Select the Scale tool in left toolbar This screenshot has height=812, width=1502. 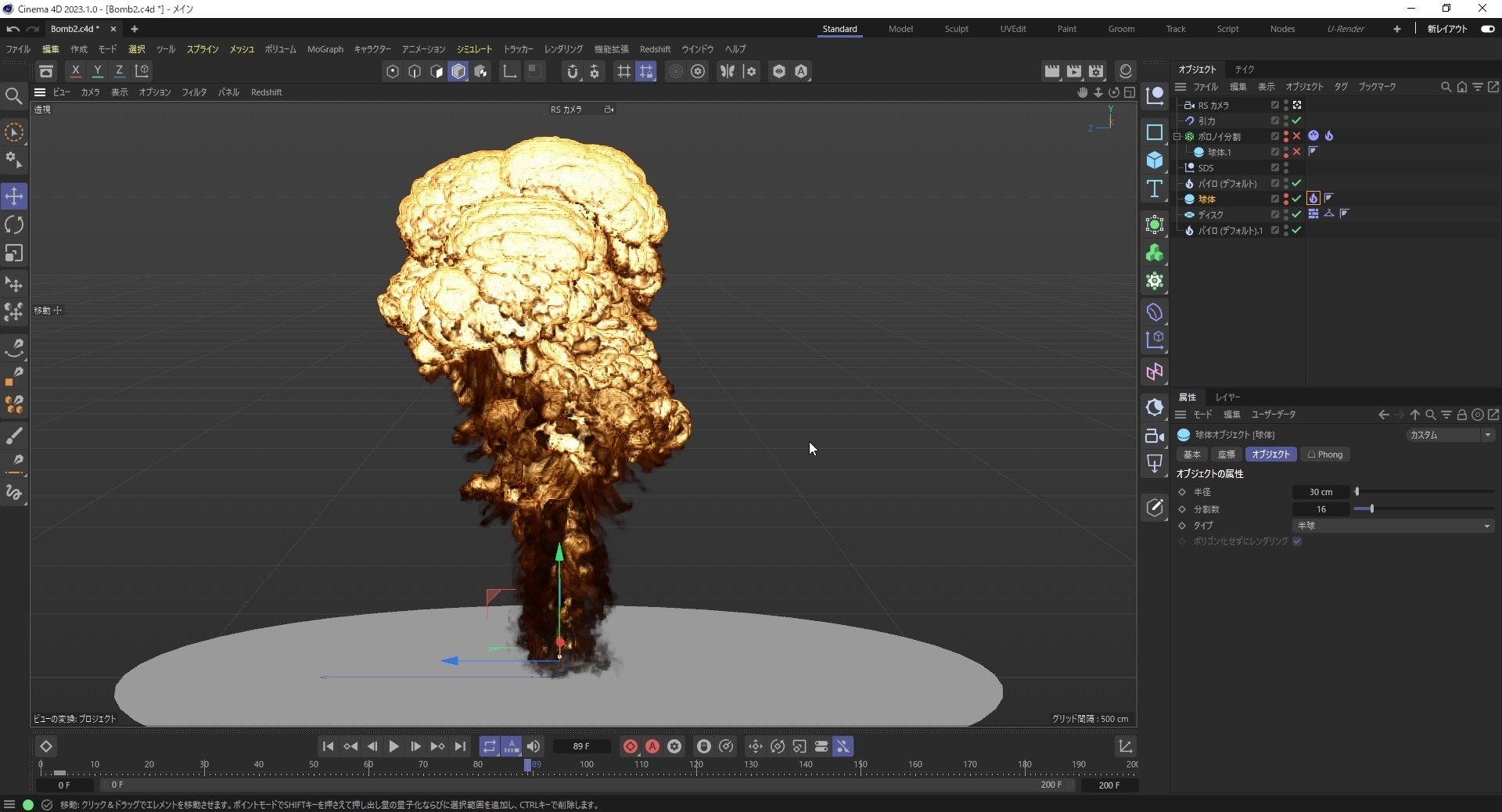click(x=14, y=253)
